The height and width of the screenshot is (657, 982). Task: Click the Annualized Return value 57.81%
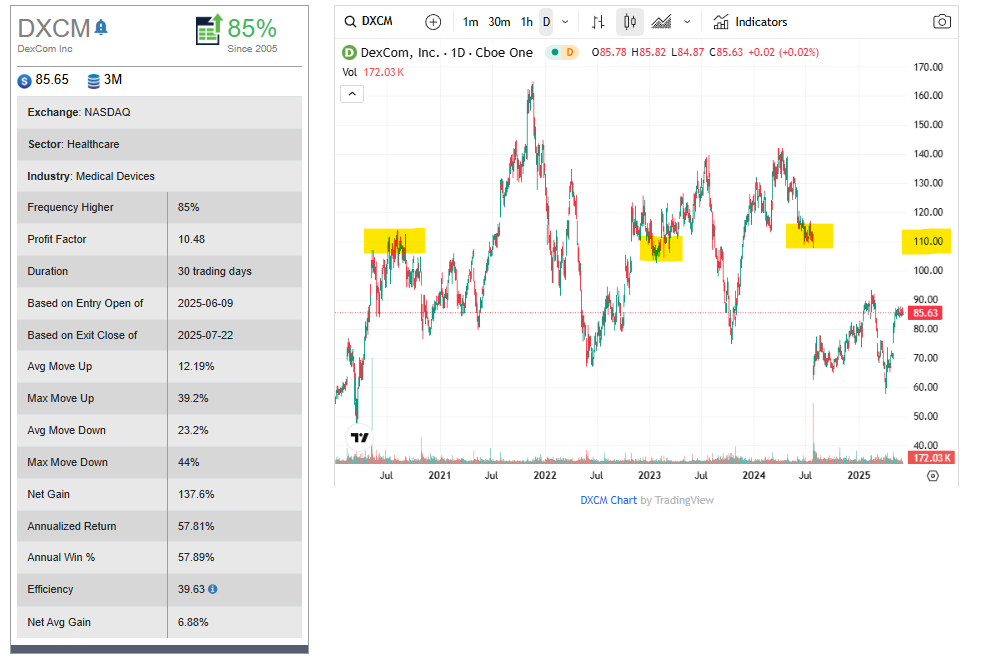point(195,526)
